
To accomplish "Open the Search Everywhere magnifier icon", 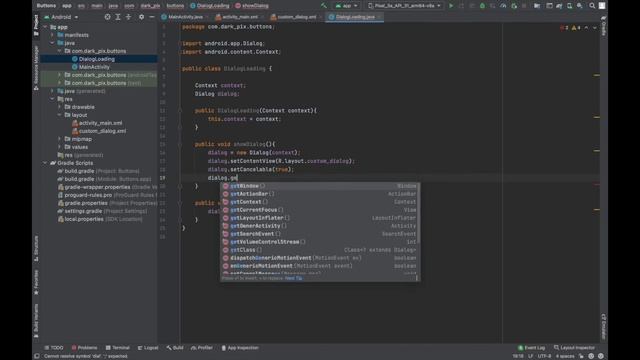I will point(592,6).
